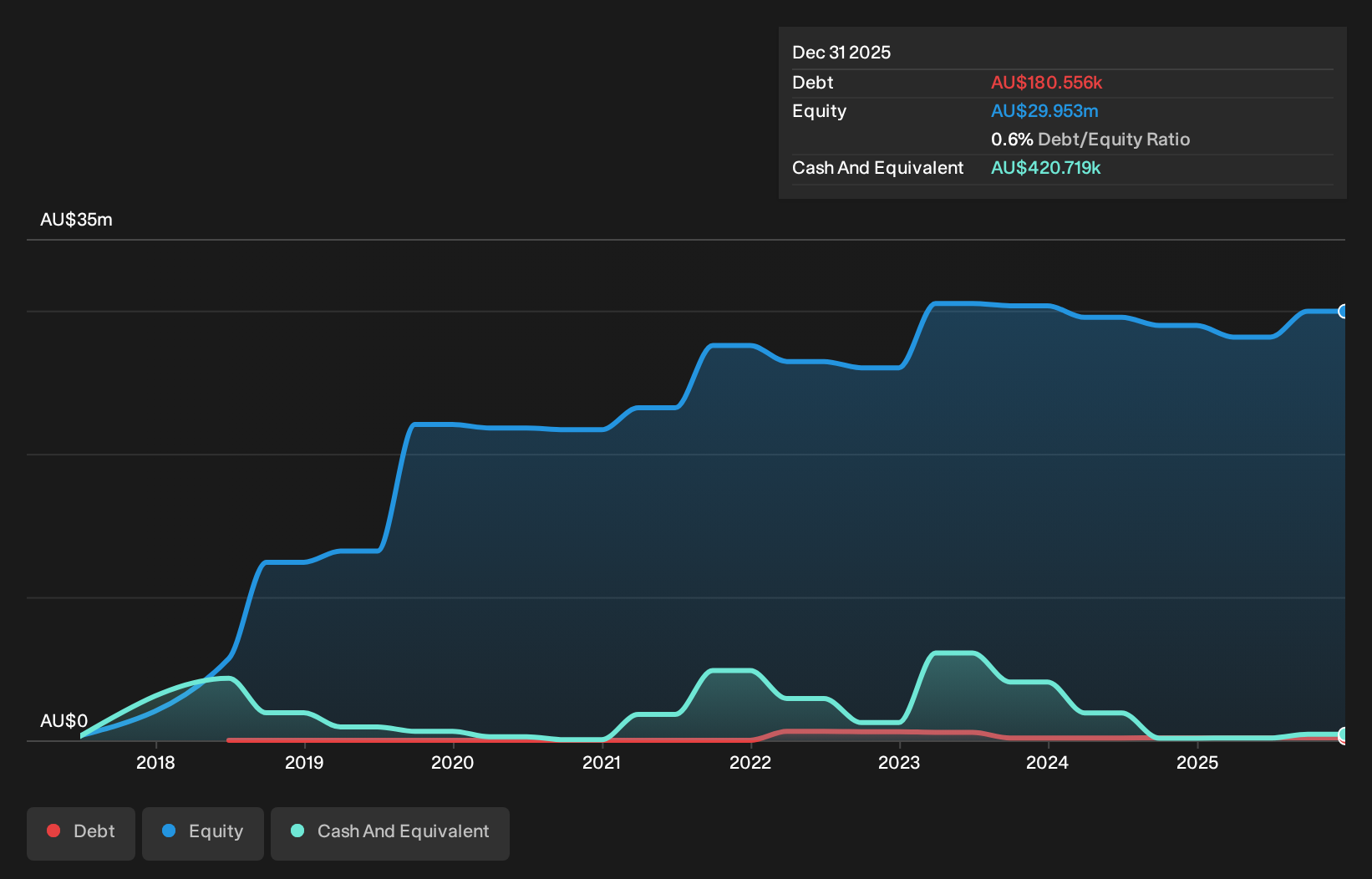
Task: Click the blue Equity legend dot
Action: (169, 831)
